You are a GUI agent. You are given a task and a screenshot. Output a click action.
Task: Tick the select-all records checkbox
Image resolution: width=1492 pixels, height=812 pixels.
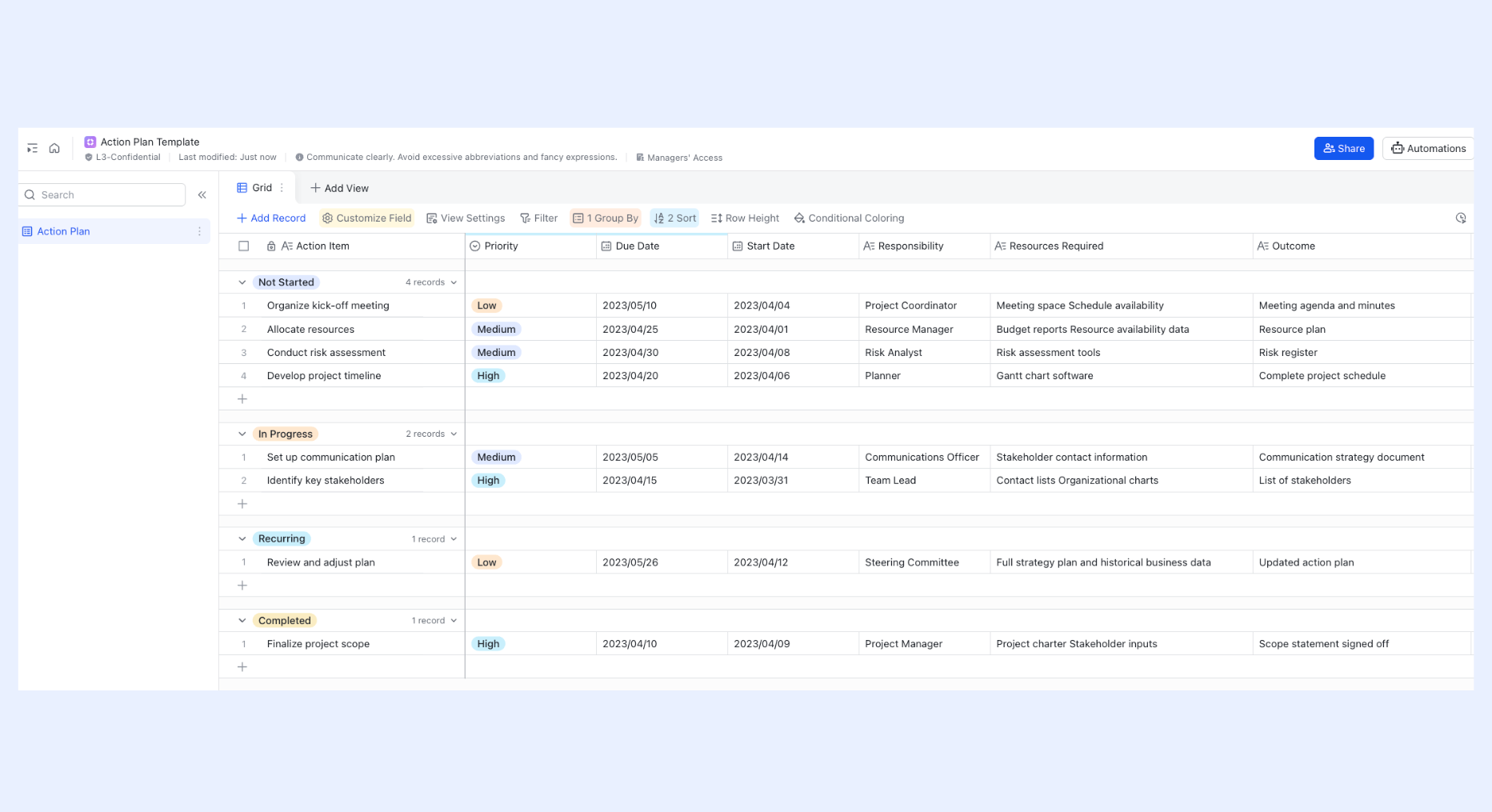click(x=244, y=246)
